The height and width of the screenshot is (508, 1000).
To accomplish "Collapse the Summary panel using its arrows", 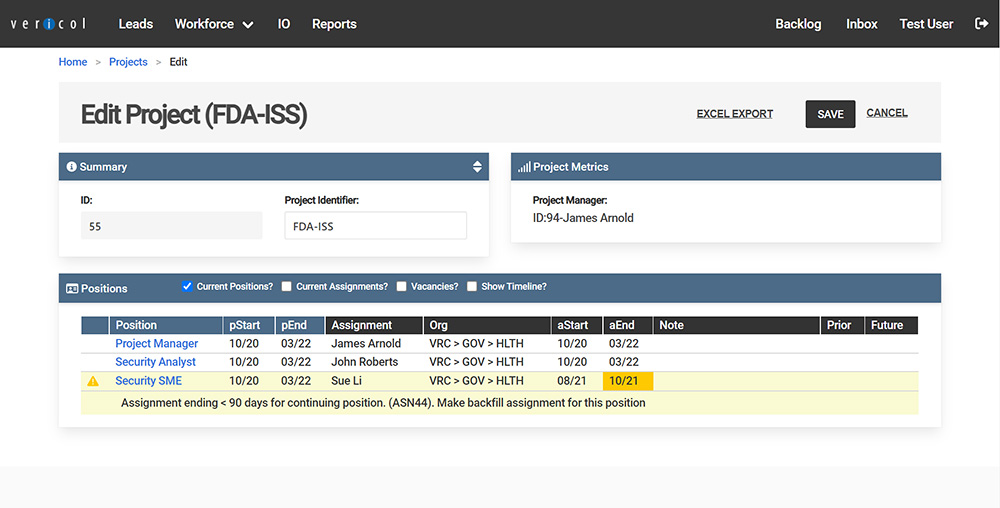I will 477,167.
